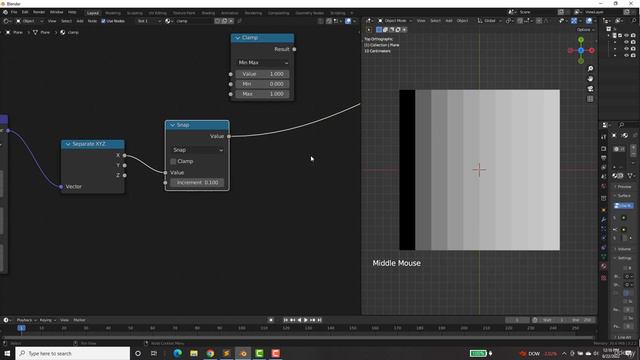The height and width of the screenshot is (360, 640).
Task: Toggle the Use Nodes checkbox
Action: (103, 21)
